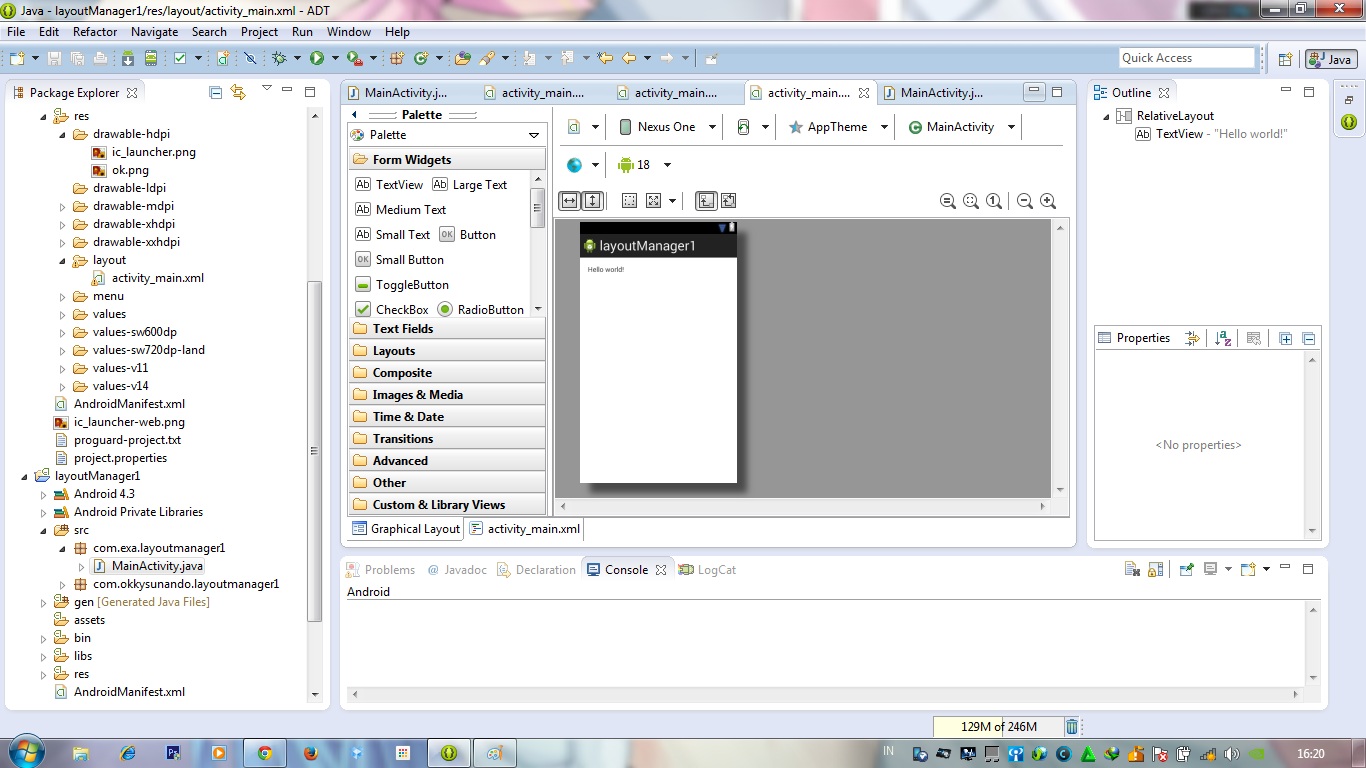Open Internet Explorer from the taskbar
The height and width of the screenshot is (768, 1366).
click(127, 753)
